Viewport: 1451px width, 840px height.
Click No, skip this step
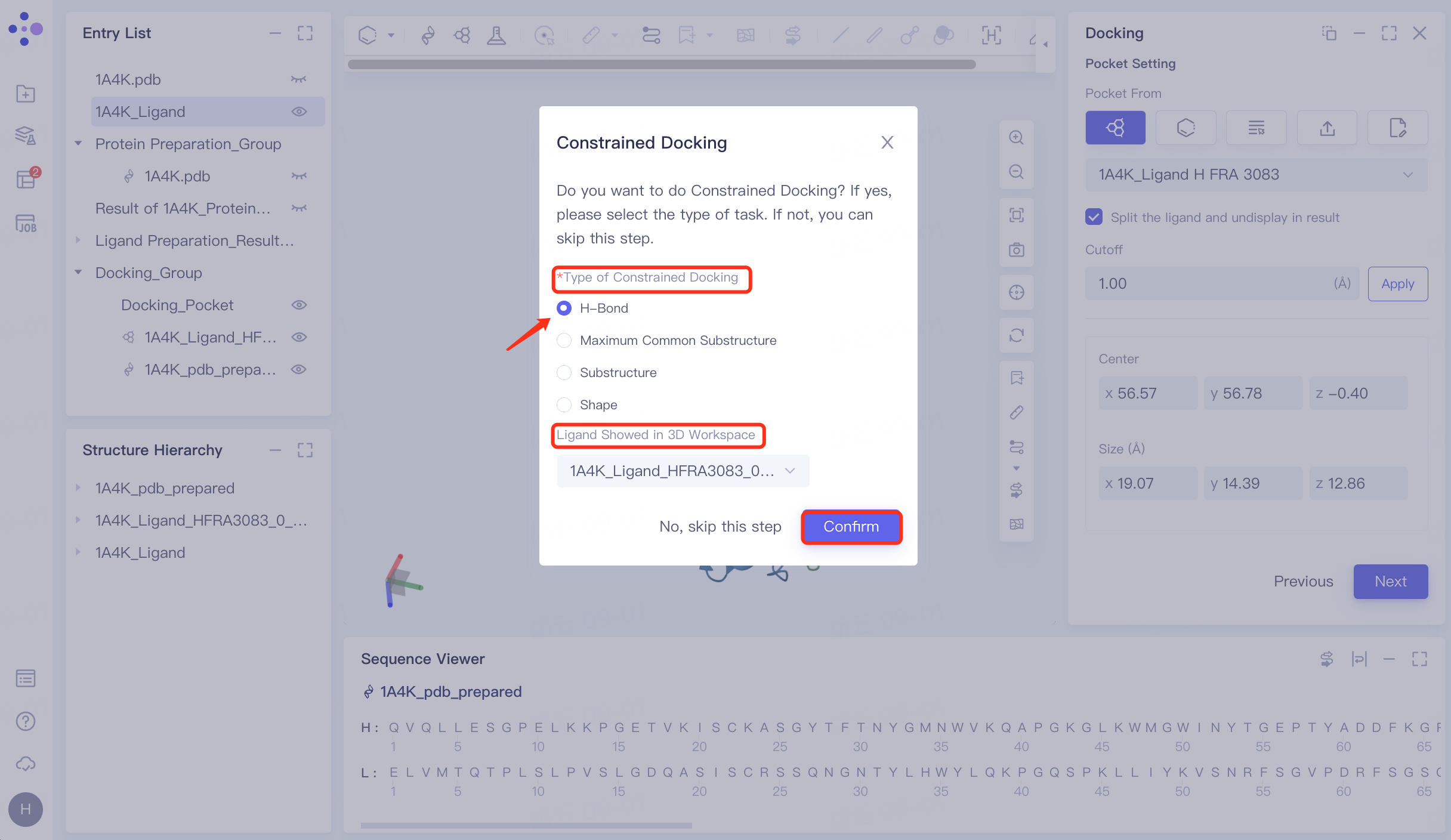[x=720, y=527]
